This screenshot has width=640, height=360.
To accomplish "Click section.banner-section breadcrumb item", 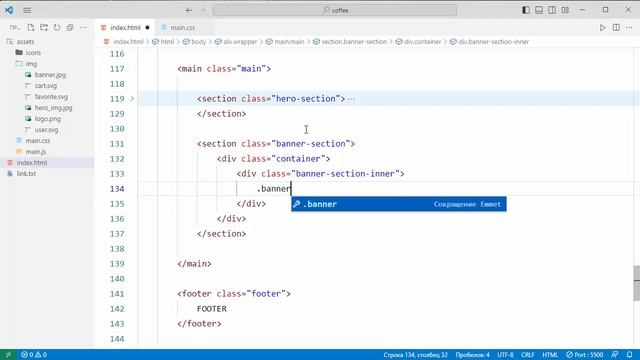I will pos(354,42).
